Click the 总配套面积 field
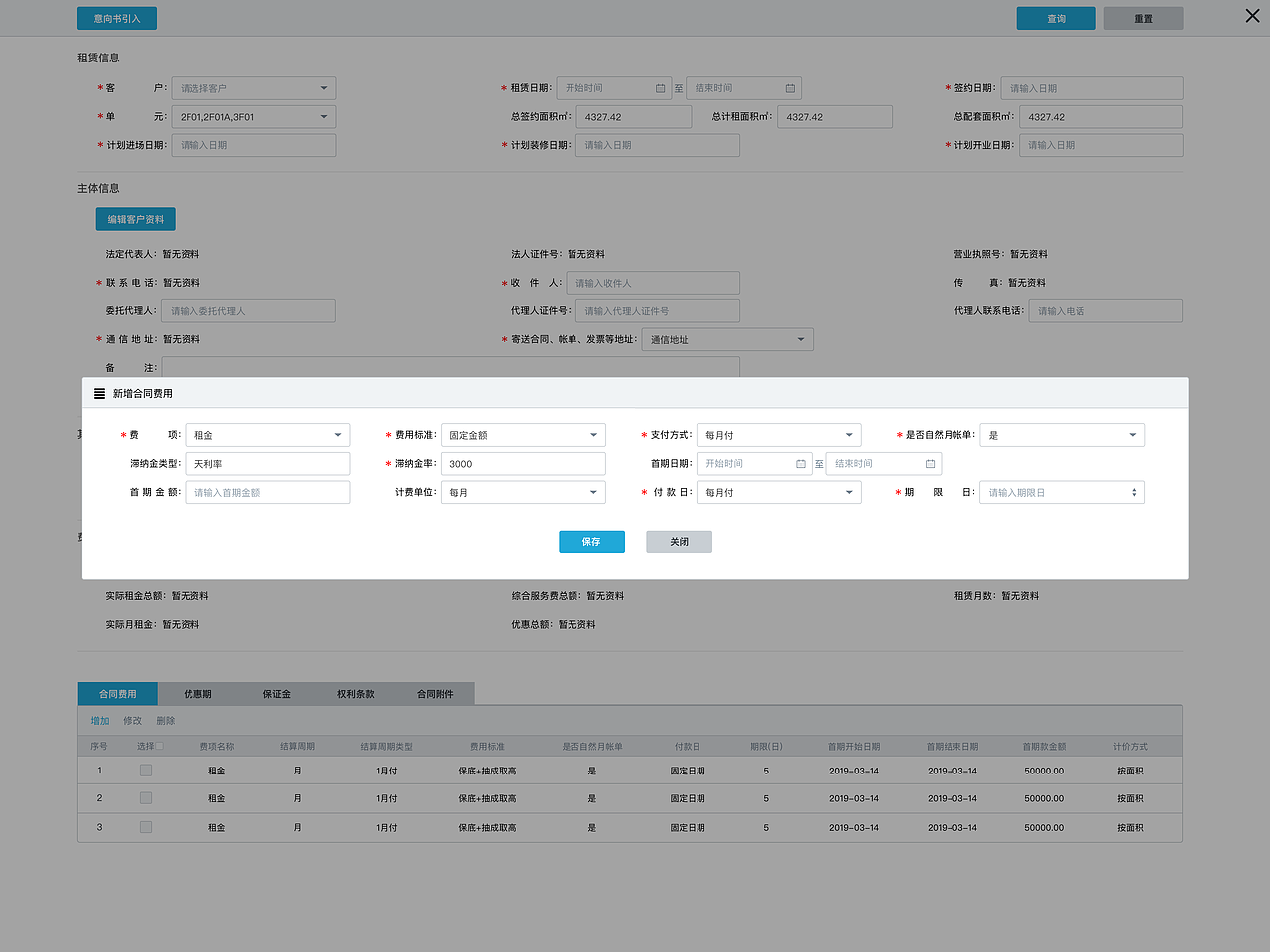Screen dimensions: 1270x952 (x=1100, y=117)
